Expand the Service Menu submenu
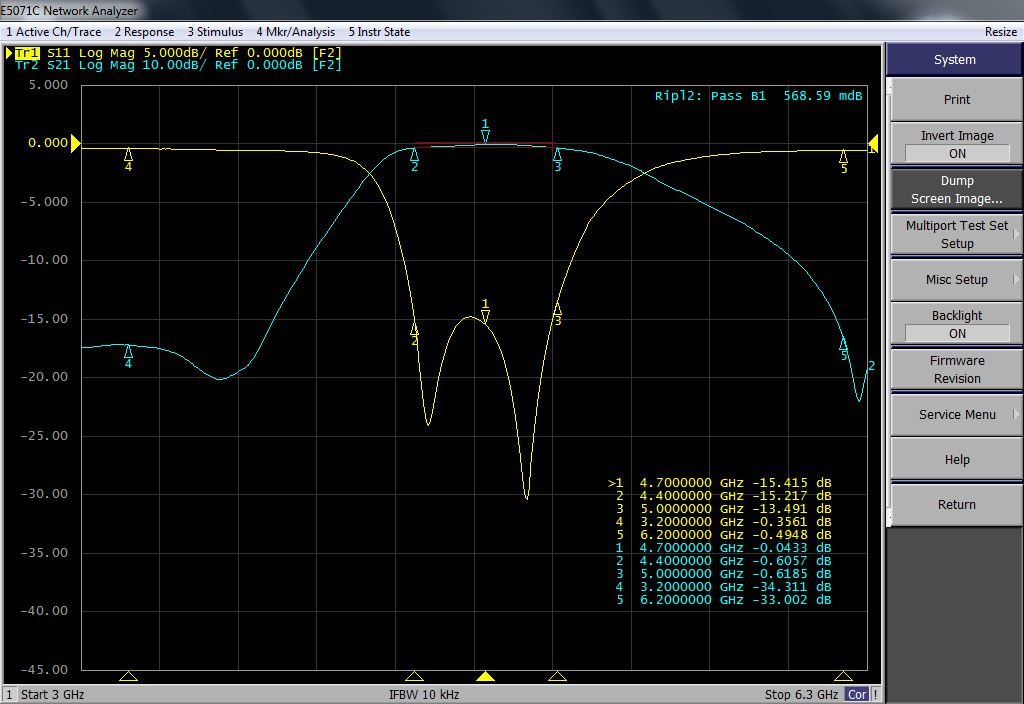Image resolution: width=1024 pixels, height=704 pixels. pyautogui.click(x=956, y=415)
